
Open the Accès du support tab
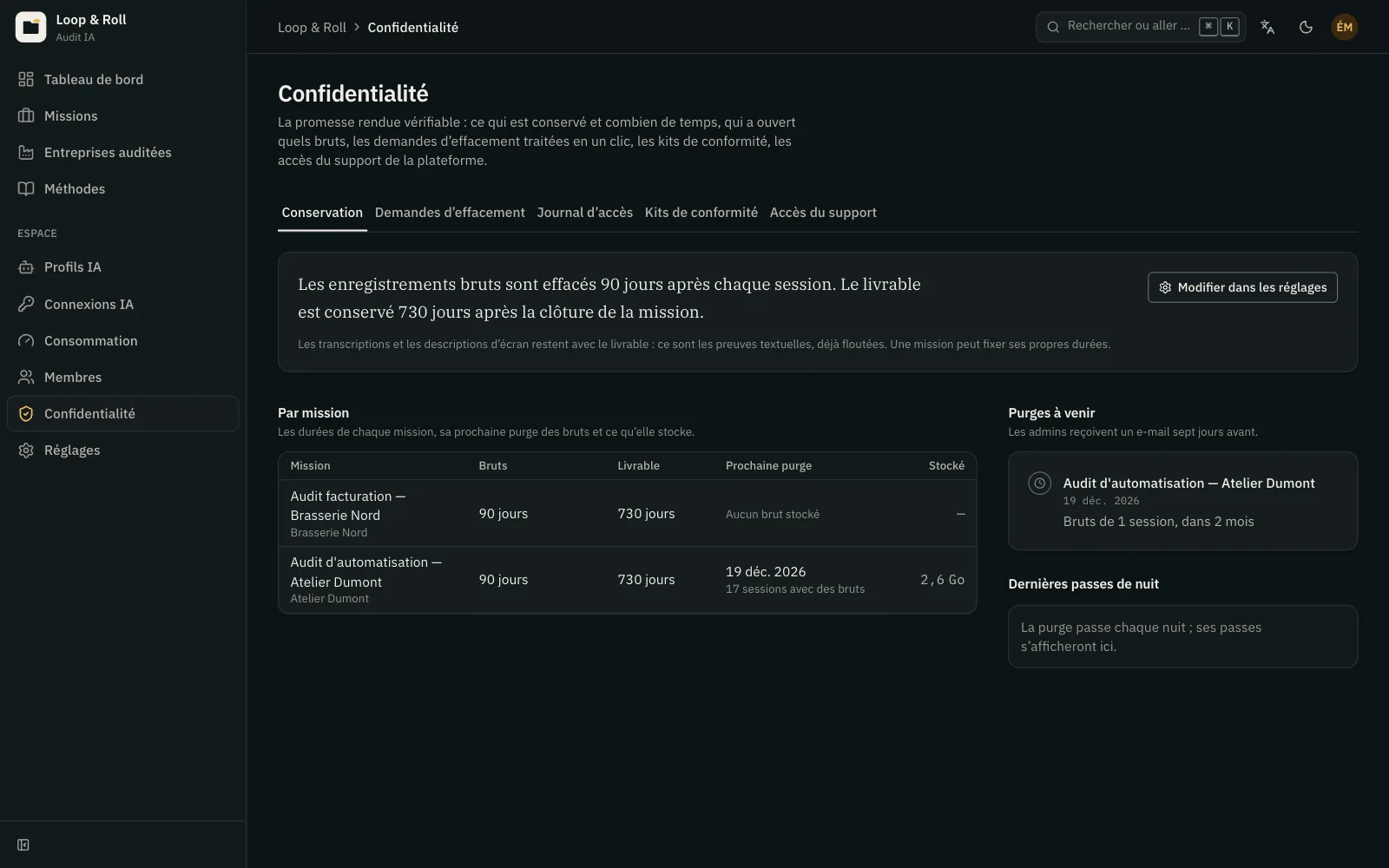tap(823, 213)
